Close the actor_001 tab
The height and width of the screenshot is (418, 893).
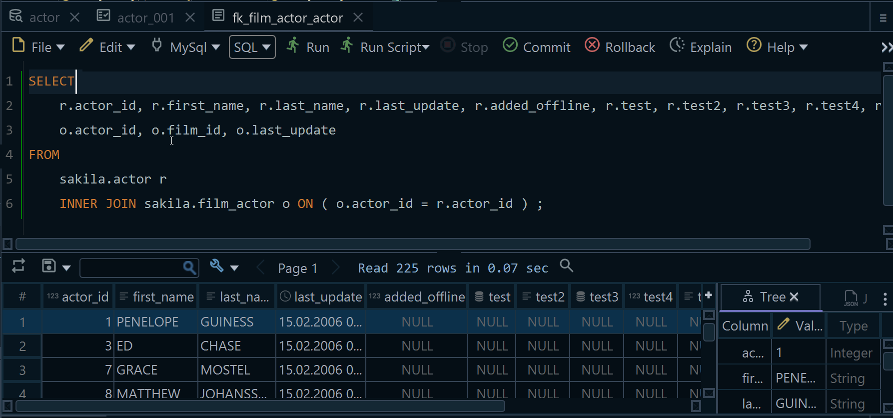190,18
